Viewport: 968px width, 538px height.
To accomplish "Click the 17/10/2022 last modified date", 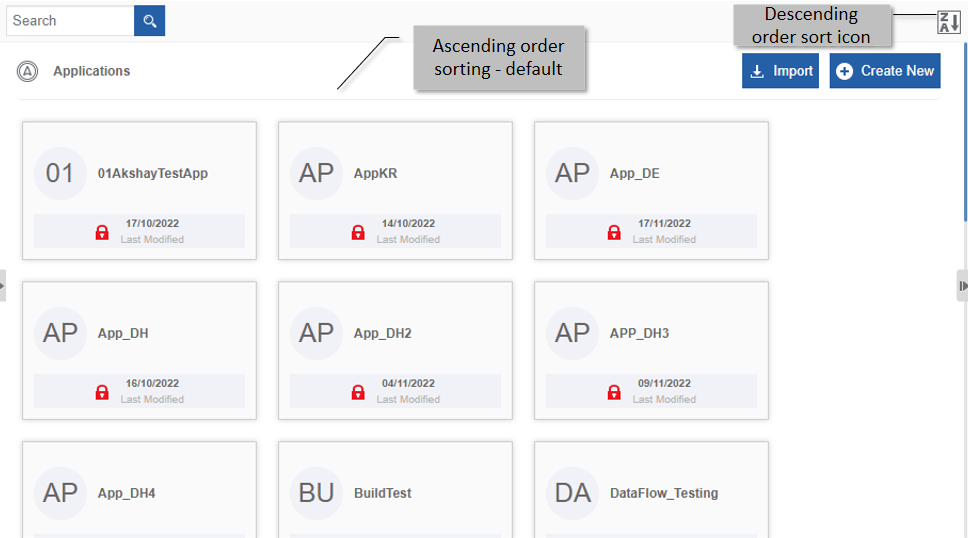I will pos(152,224).
